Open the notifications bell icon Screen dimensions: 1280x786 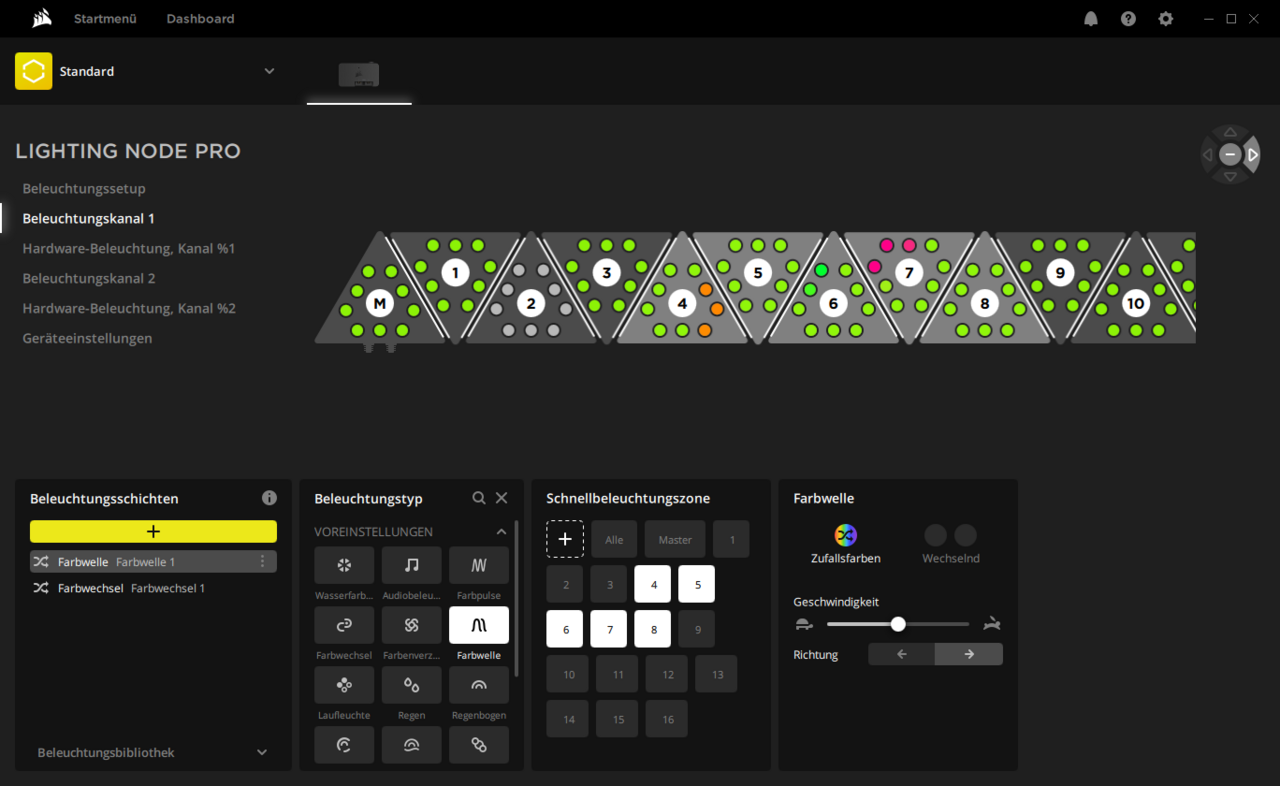[1091, 19]
